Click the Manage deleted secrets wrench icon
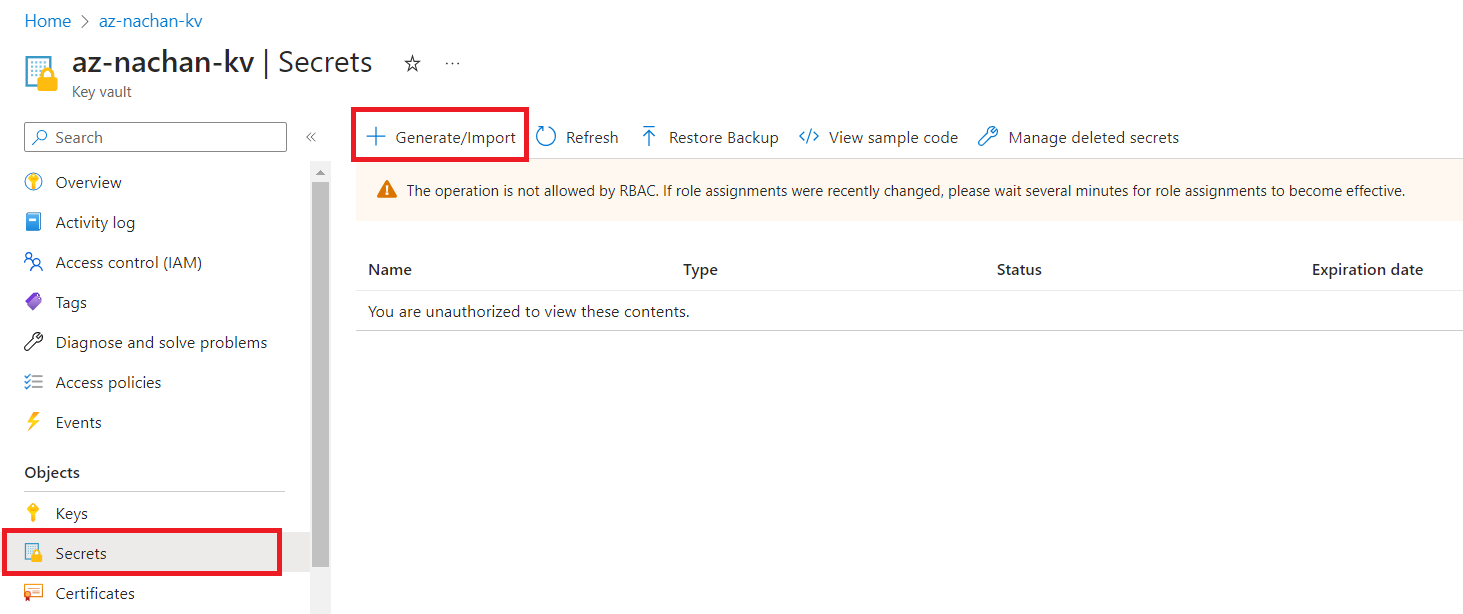The width and height of the screenshot is (1463, 614). tap(988, 137)
